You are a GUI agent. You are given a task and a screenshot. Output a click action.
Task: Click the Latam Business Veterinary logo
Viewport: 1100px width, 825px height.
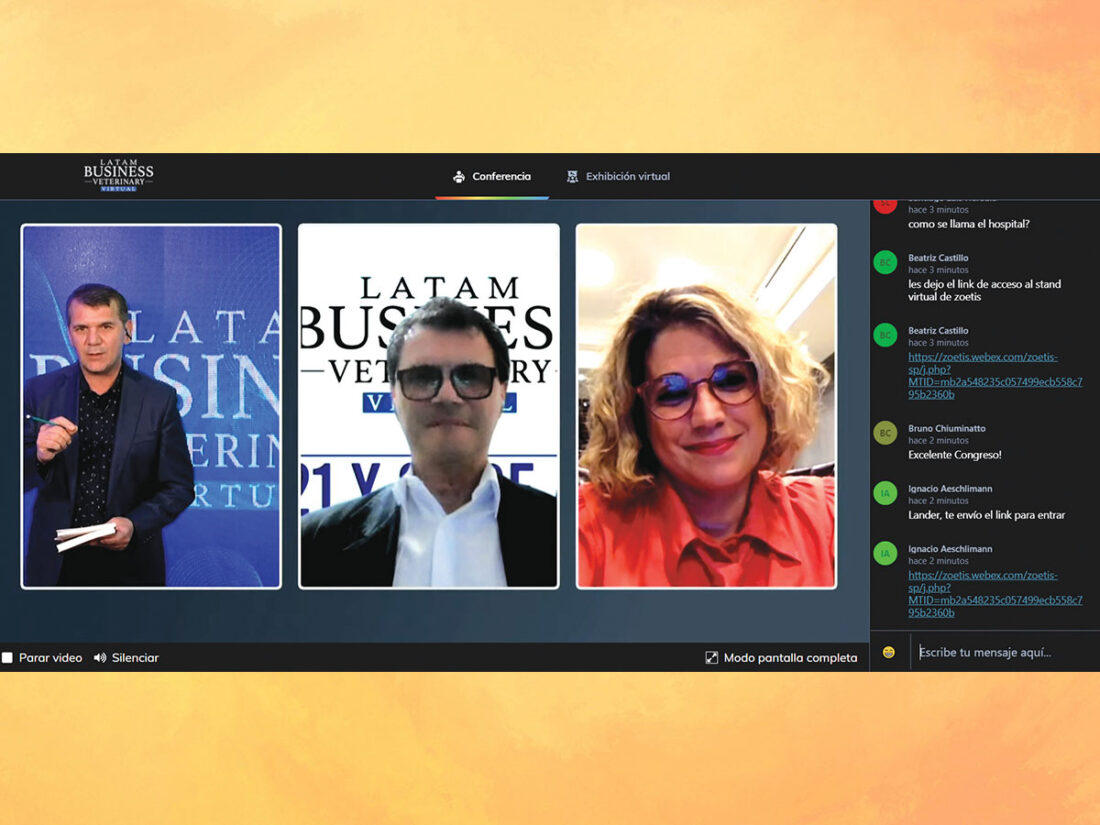118,175
